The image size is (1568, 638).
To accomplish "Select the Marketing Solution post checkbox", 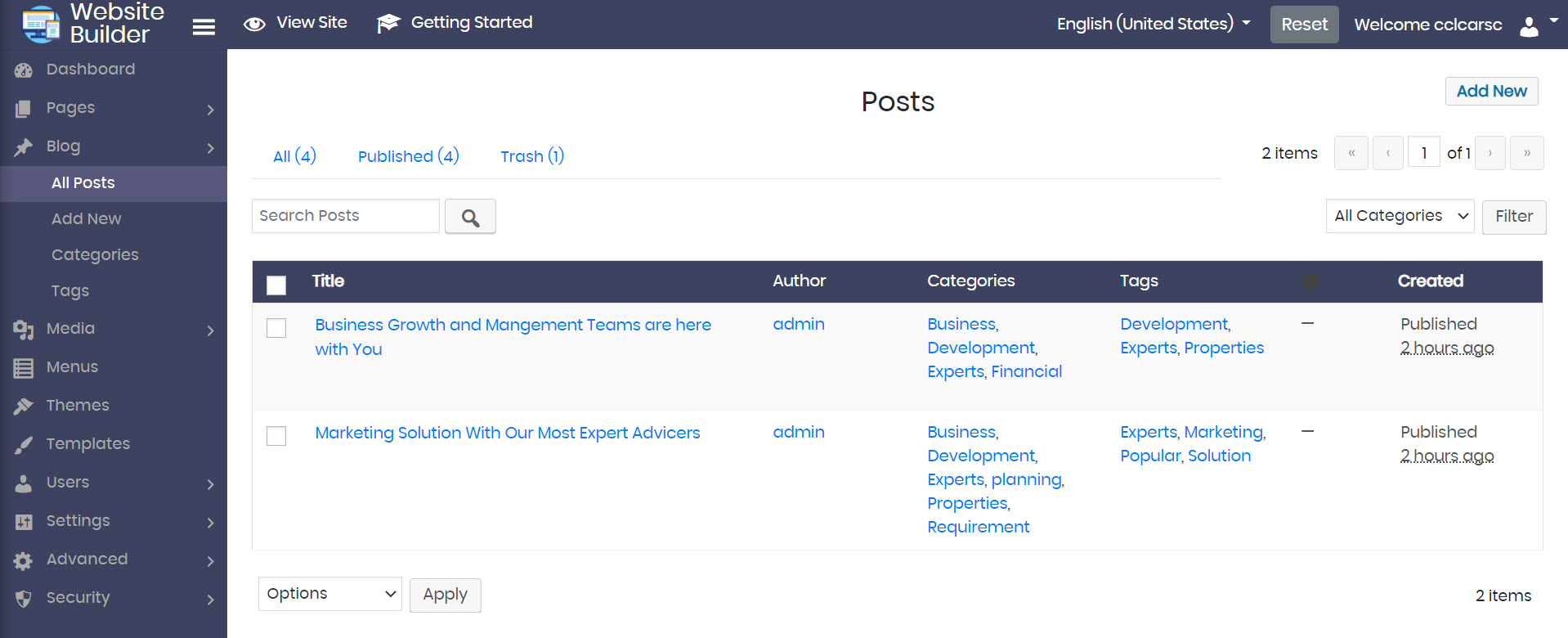I will click(276, 436).
